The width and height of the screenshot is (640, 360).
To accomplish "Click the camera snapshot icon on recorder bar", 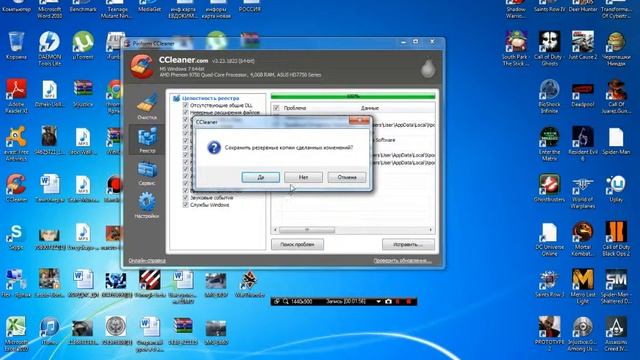I will click(x=388, y=302).
